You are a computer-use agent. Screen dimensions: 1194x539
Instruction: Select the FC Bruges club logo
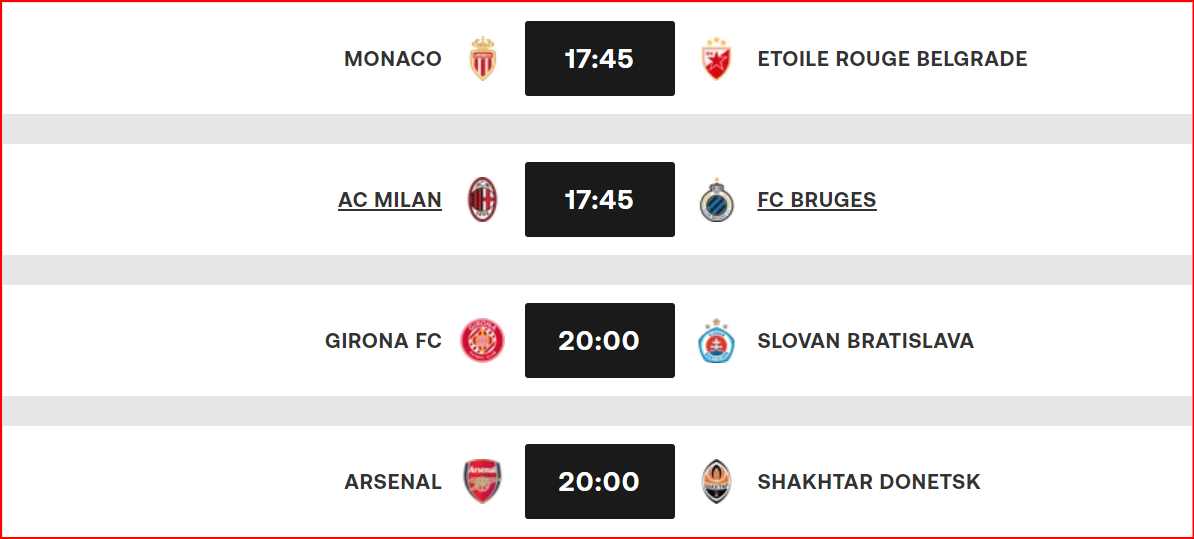717,199
